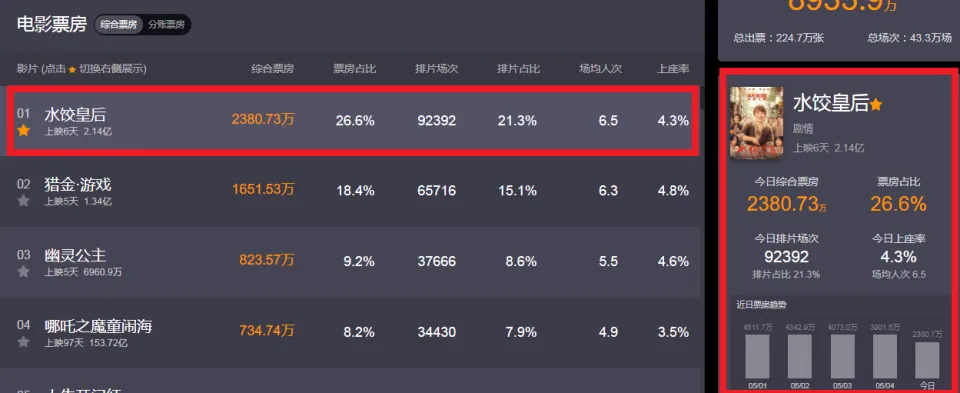The image size is (960, 393).
Task: Toggle the gray star for 哪吒之魔童闹海
Action: 23,342
